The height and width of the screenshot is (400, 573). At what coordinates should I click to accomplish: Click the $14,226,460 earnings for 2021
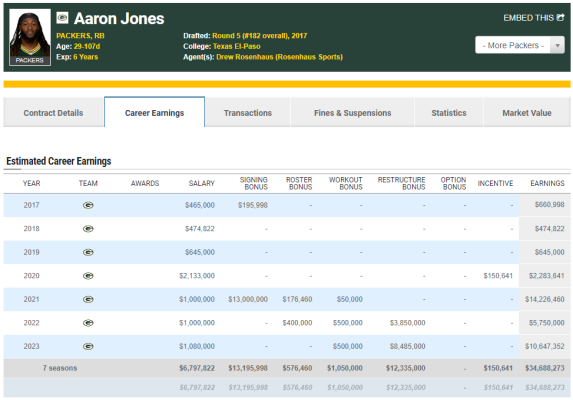tap(544, 300)
